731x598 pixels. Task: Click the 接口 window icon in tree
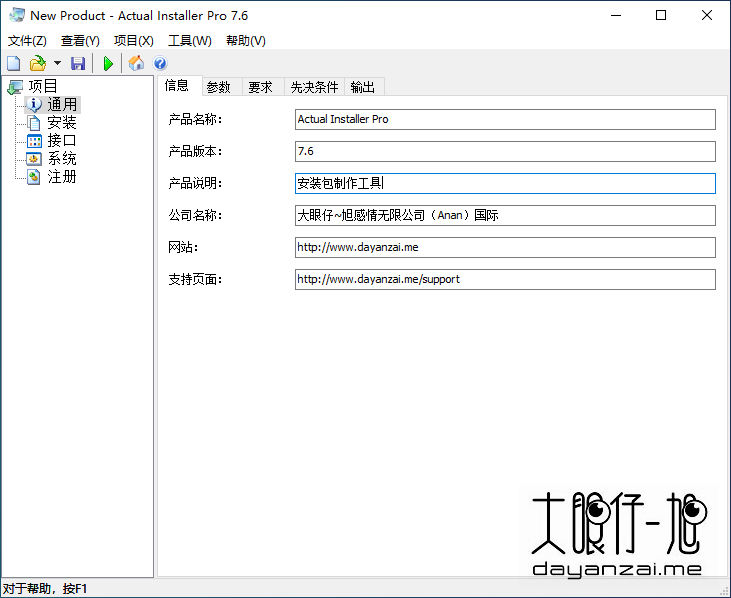(x=34, y=141)
